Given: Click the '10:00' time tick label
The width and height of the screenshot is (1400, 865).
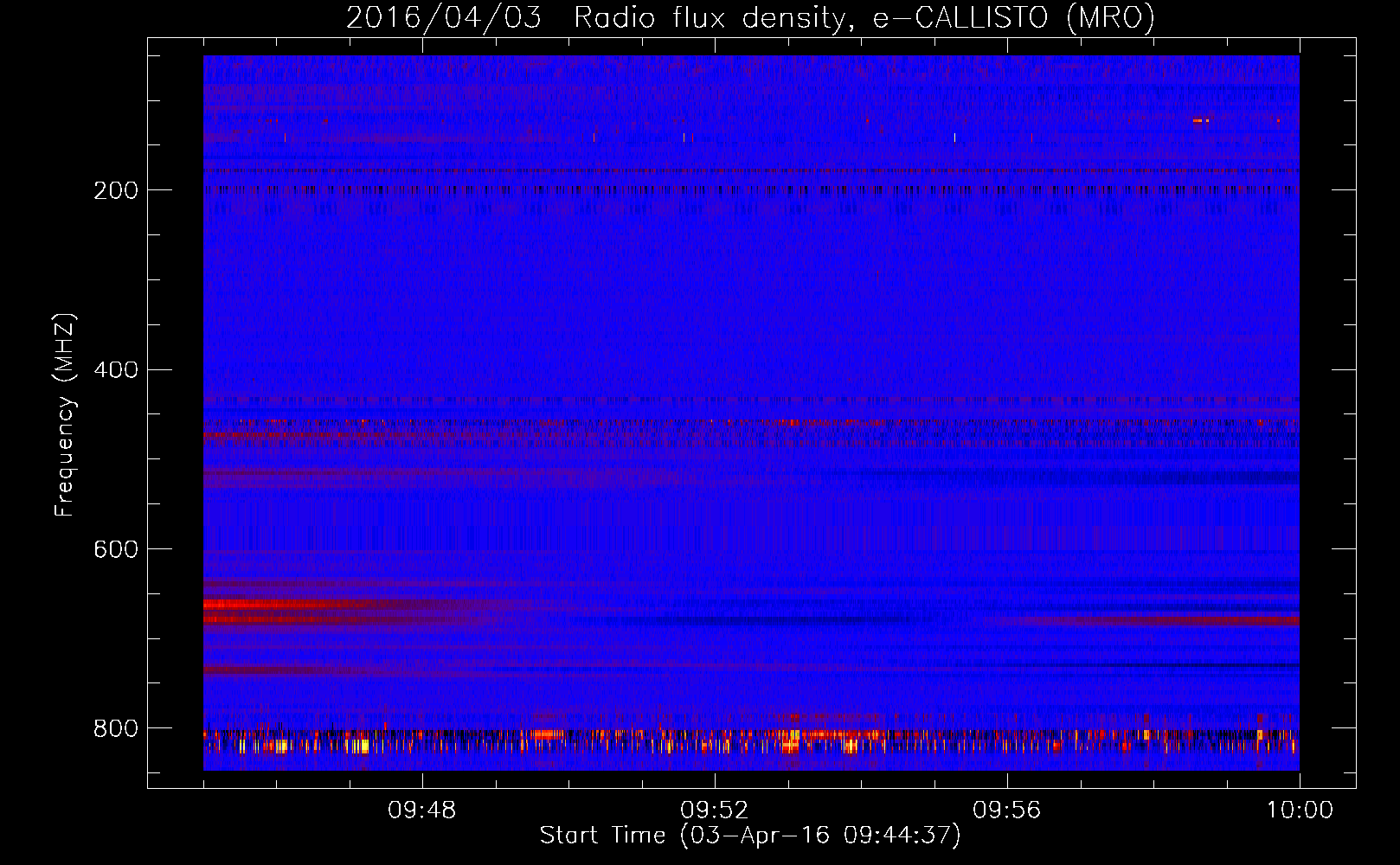Looking at the screenshot, I should tap(1300, 811).
